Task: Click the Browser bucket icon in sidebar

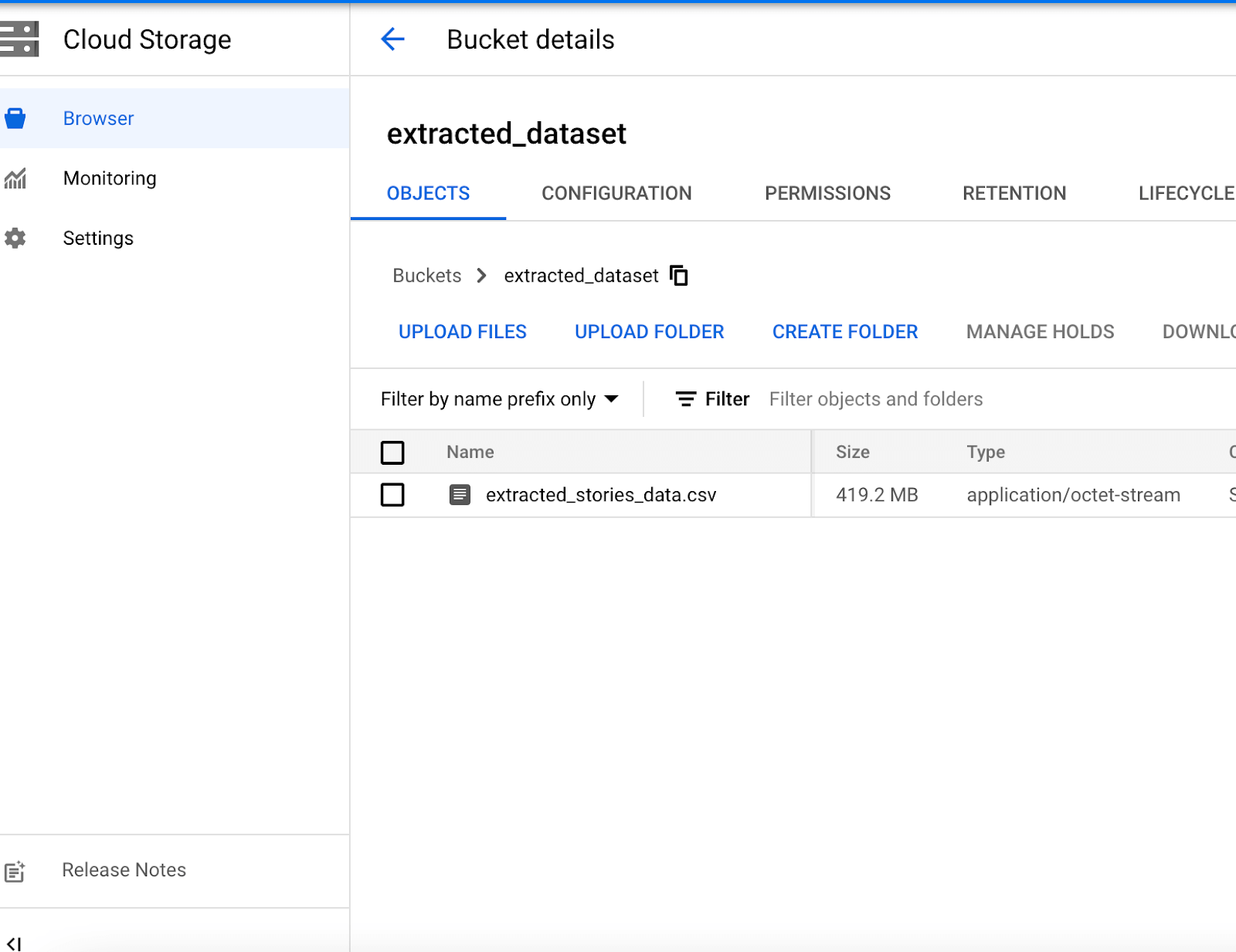Action: point(15,118)
